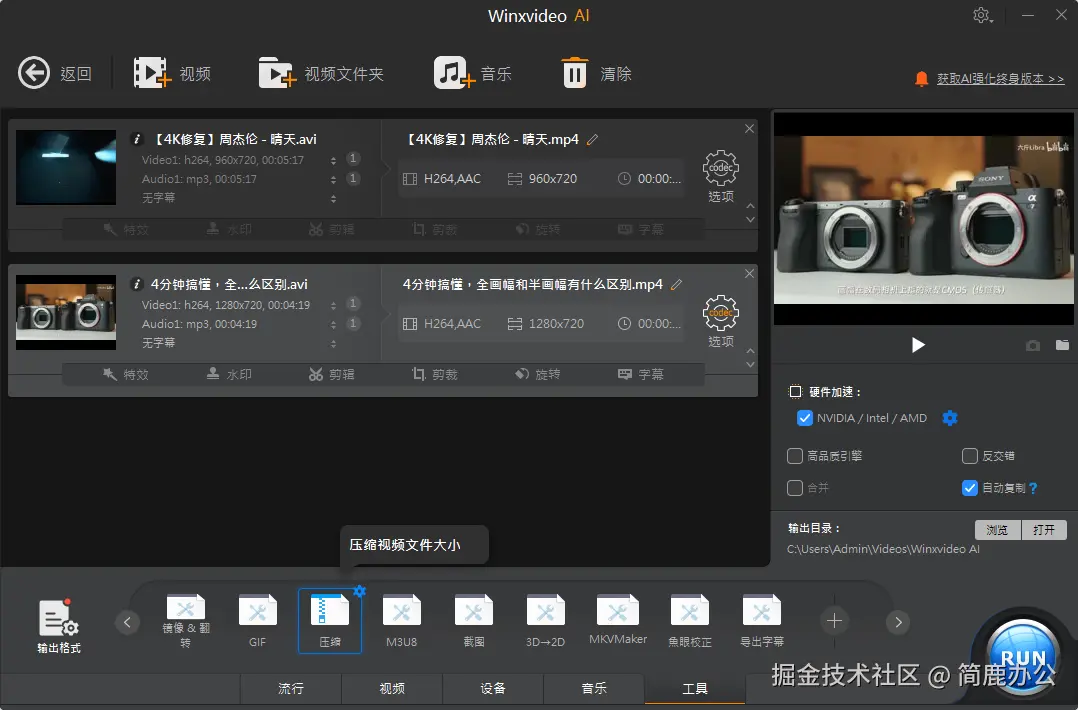Select the 导出字幕 export subtitle tool
The height and width of the screenshot is (710, 1078).
[x=762, y=621]
